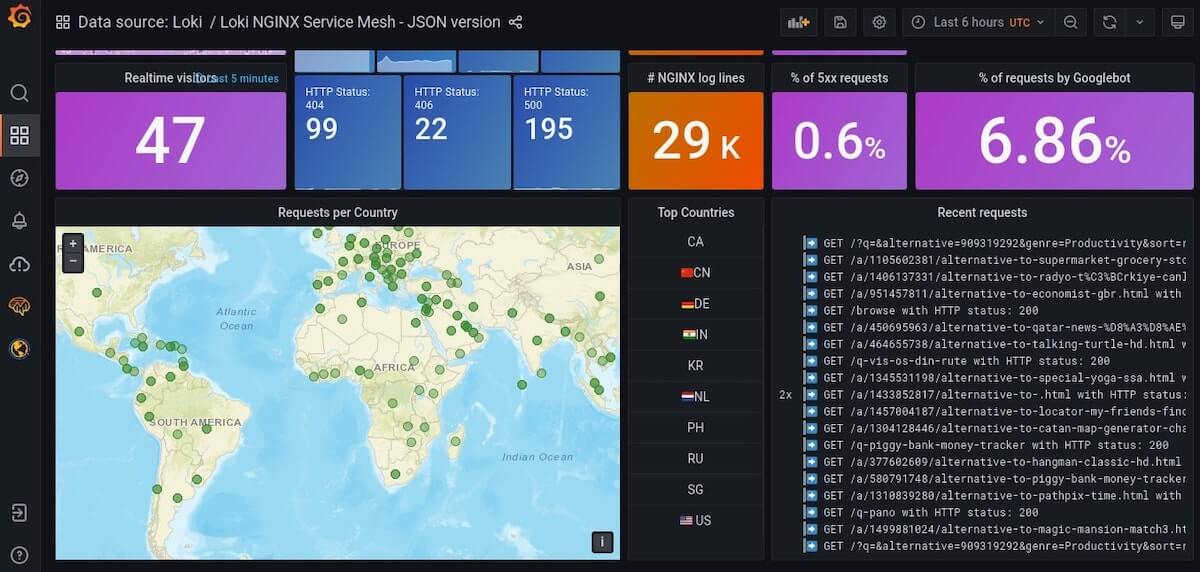Open the 'Top Countries' panel title menu
Image resolution: width=1200 pixels, height=572 pixels.
[696, 212]
